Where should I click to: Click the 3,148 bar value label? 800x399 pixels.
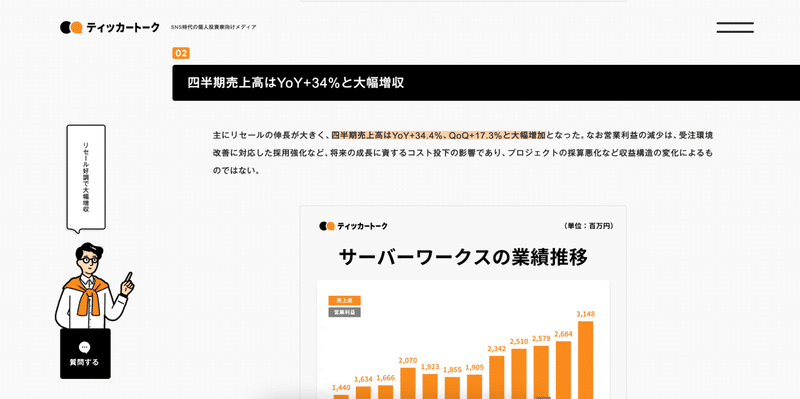585,314
